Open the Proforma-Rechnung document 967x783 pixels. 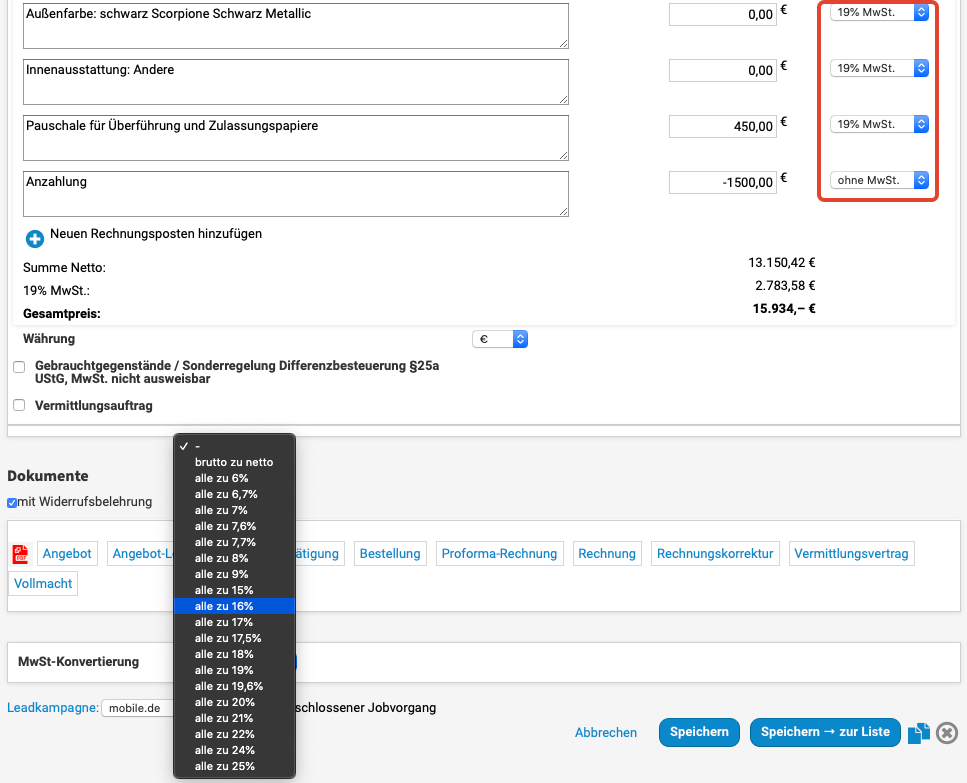(x=500, y=553)
